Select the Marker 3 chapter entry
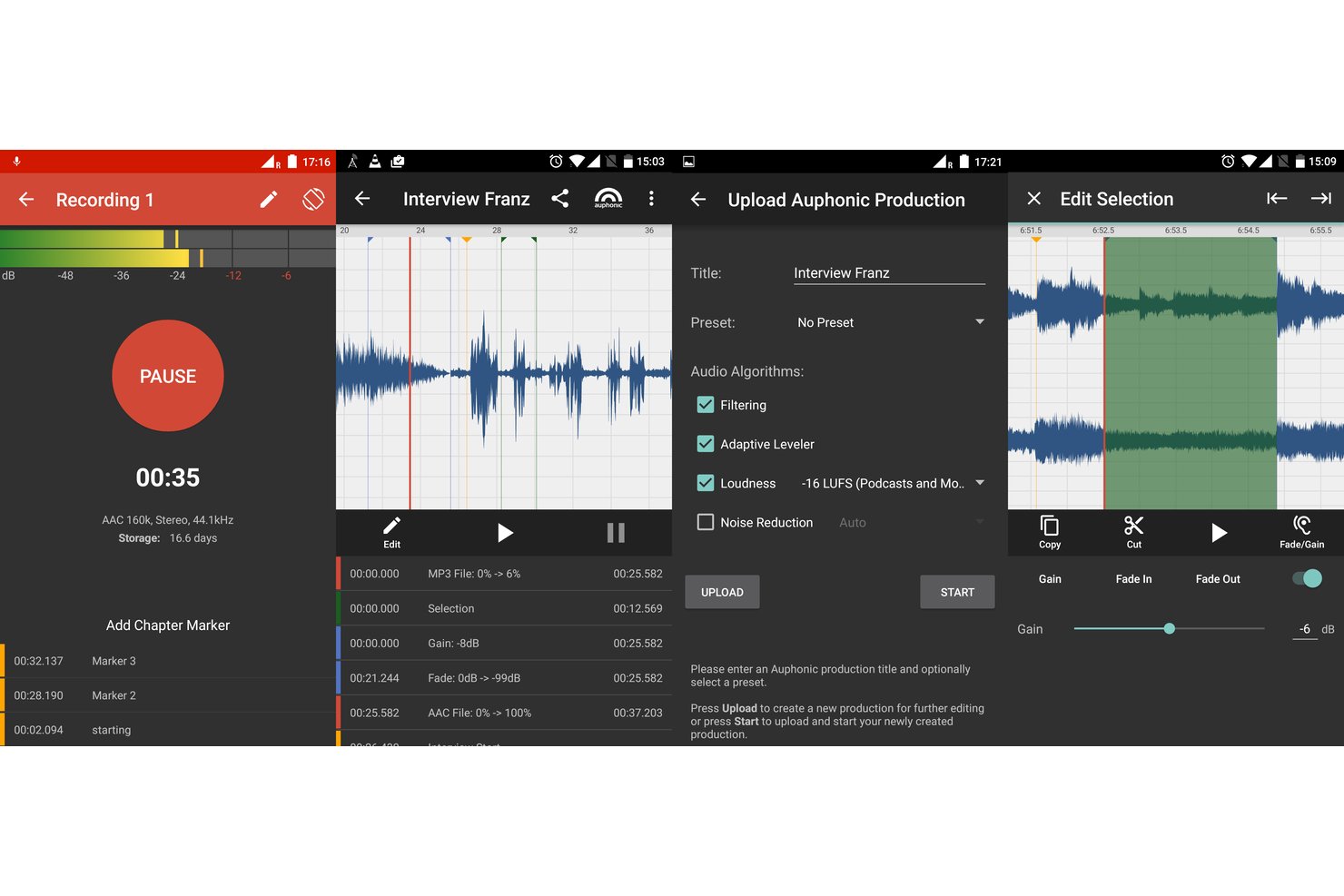Viewport: 1344px width, 896px height. point(168,661)
